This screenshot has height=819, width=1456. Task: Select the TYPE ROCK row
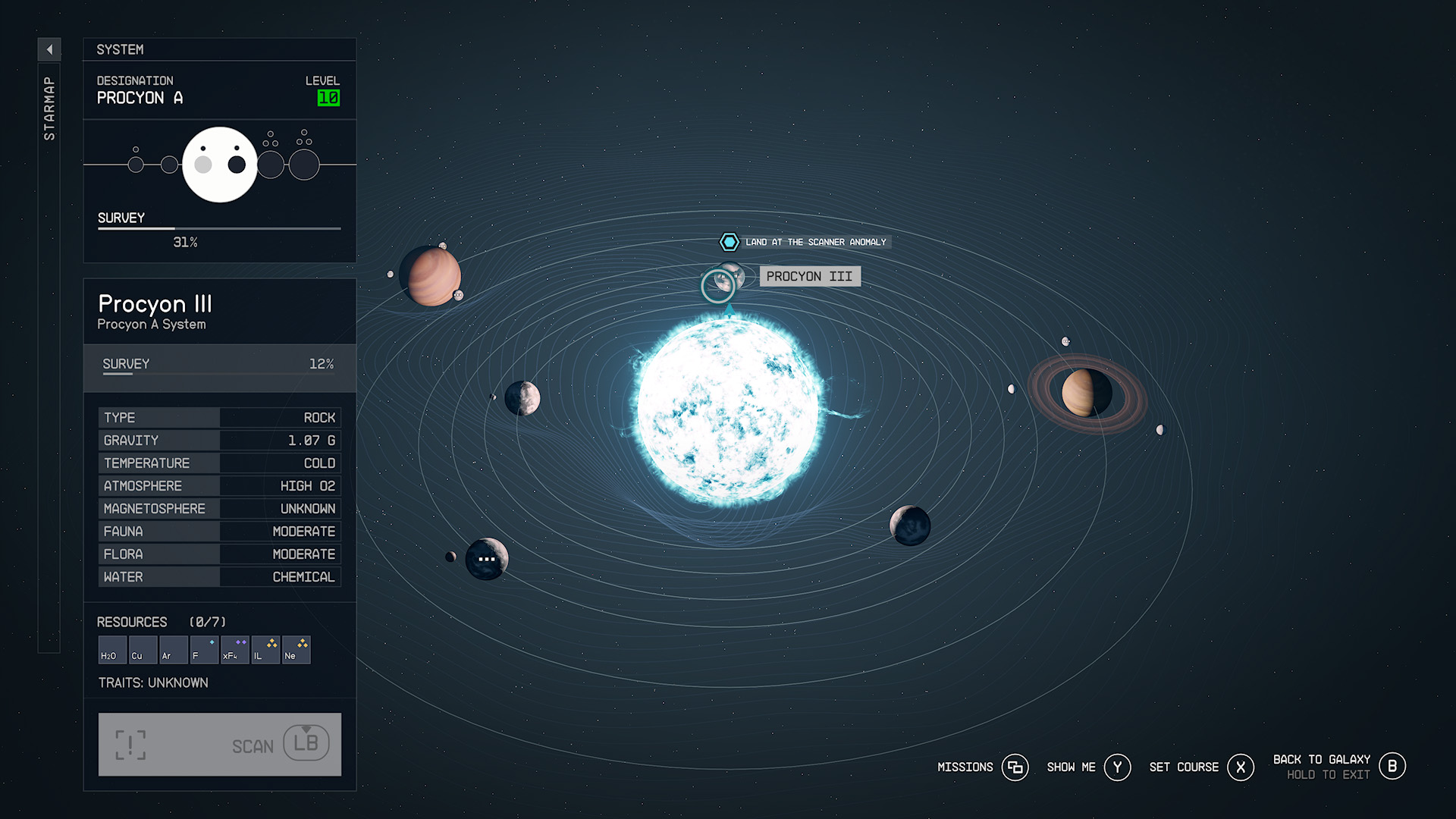click(219, 418)
